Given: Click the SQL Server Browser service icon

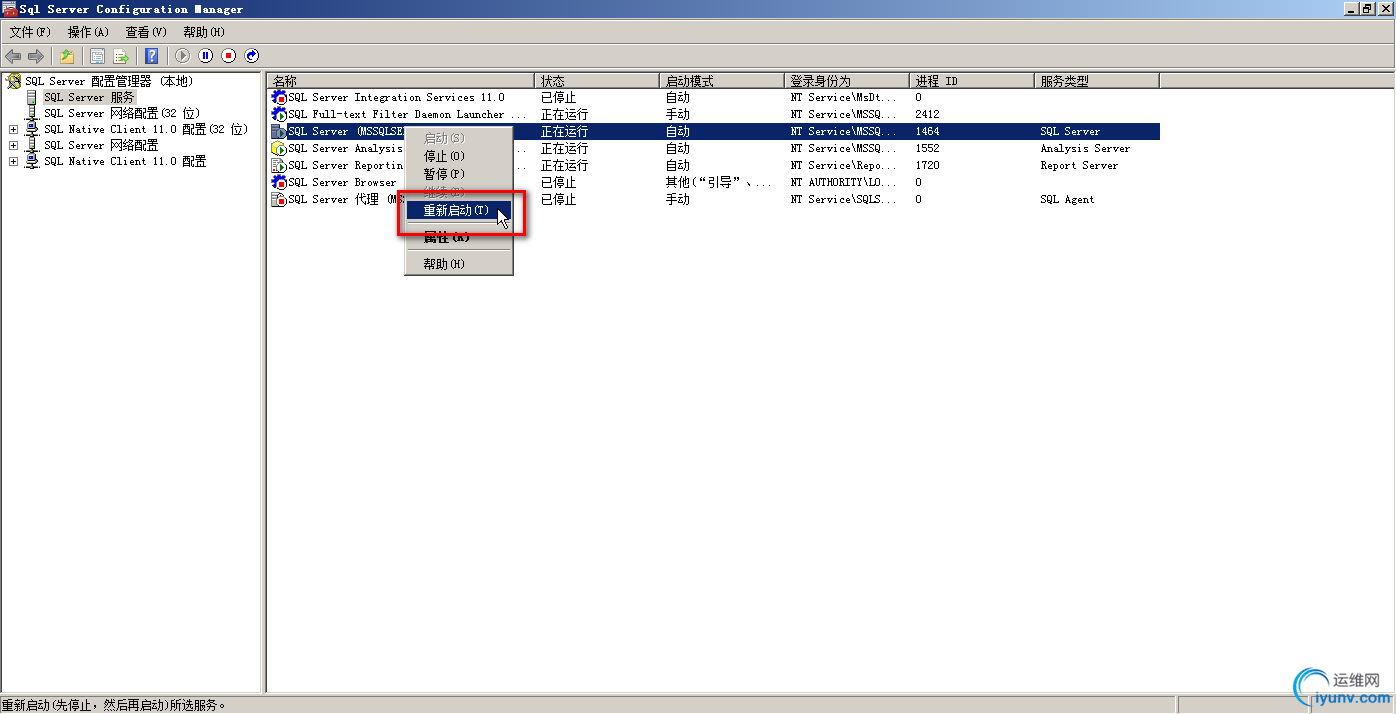Looking at the screenshot, I should click(279, 183).
